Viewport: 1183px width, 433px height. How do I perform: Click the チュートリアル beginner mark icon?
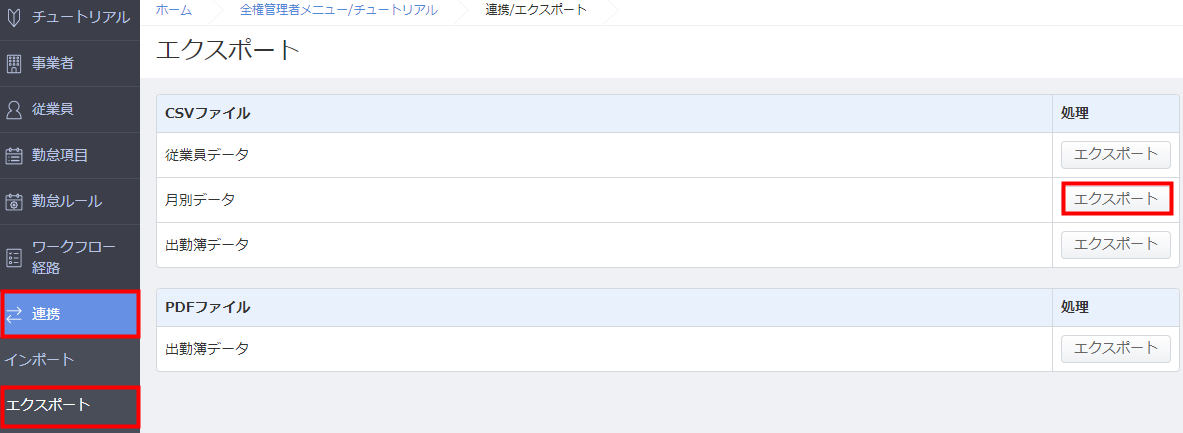click(x=14, y=17)
